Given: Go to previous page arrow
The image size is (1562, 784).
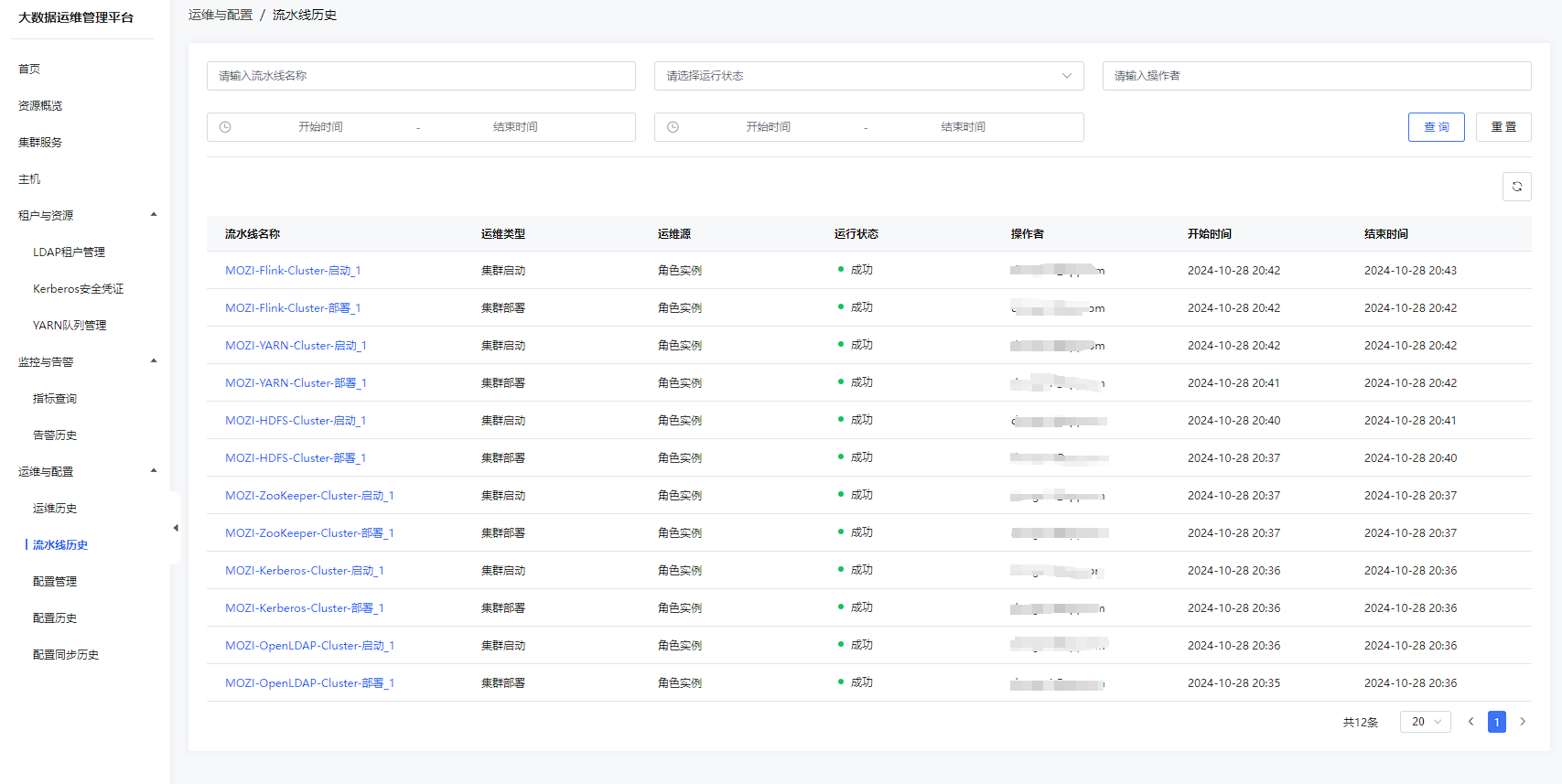Looking at the screenshot, I should (x=1470, y=722).
